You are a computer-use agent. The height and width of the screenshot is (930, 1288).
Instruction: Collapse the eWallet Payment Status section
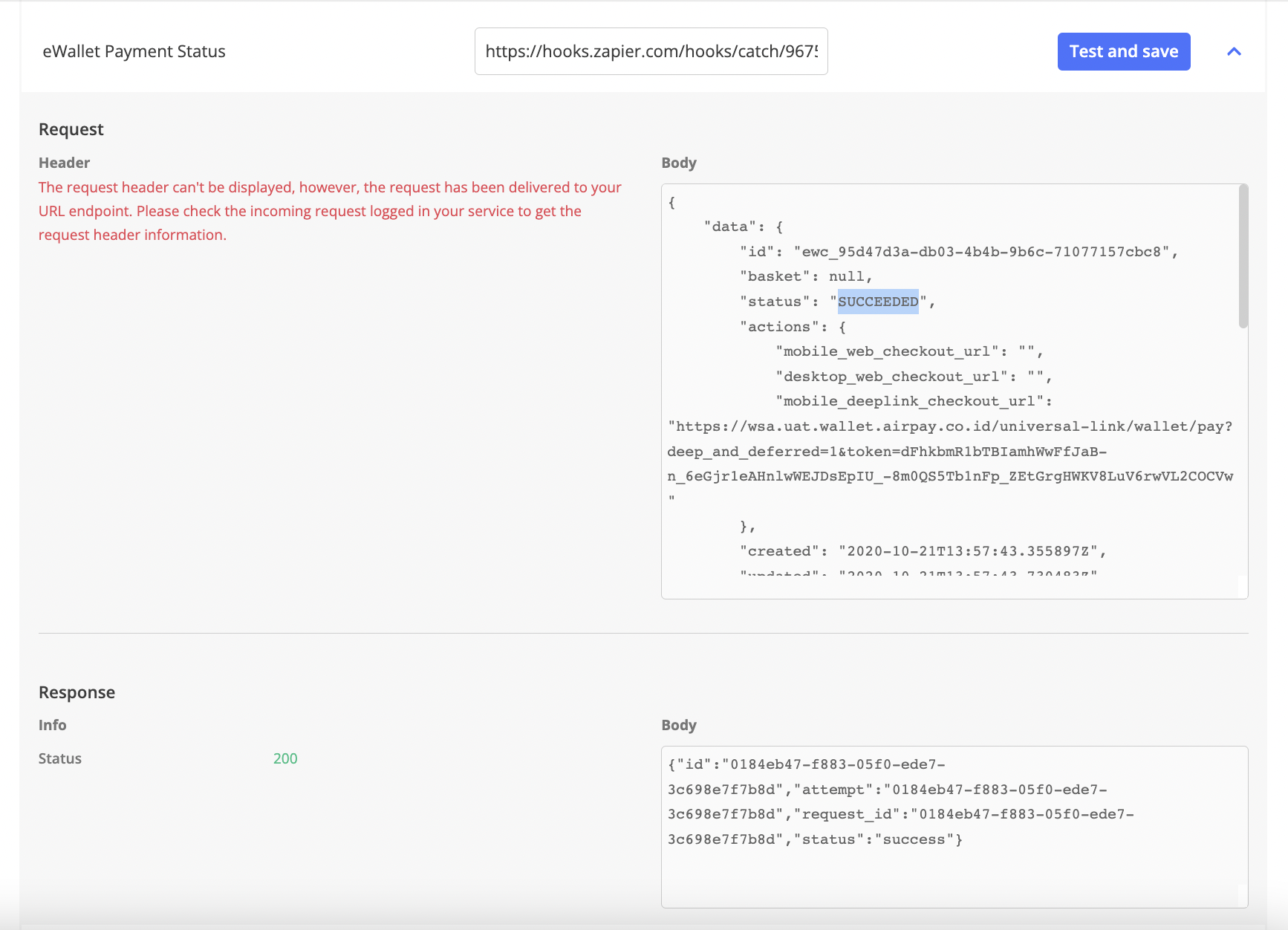pos(1234,51)
